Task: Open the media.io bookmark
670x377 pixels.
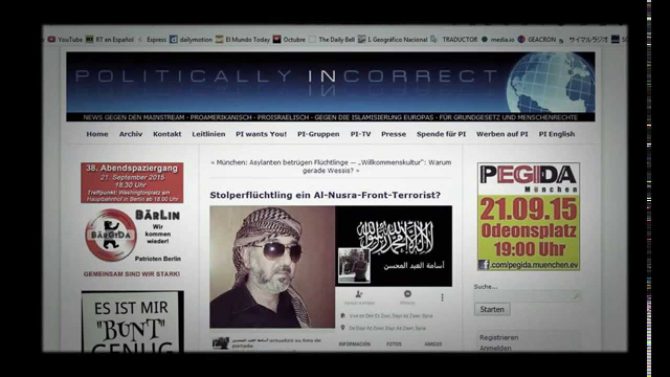Action: 498,39
